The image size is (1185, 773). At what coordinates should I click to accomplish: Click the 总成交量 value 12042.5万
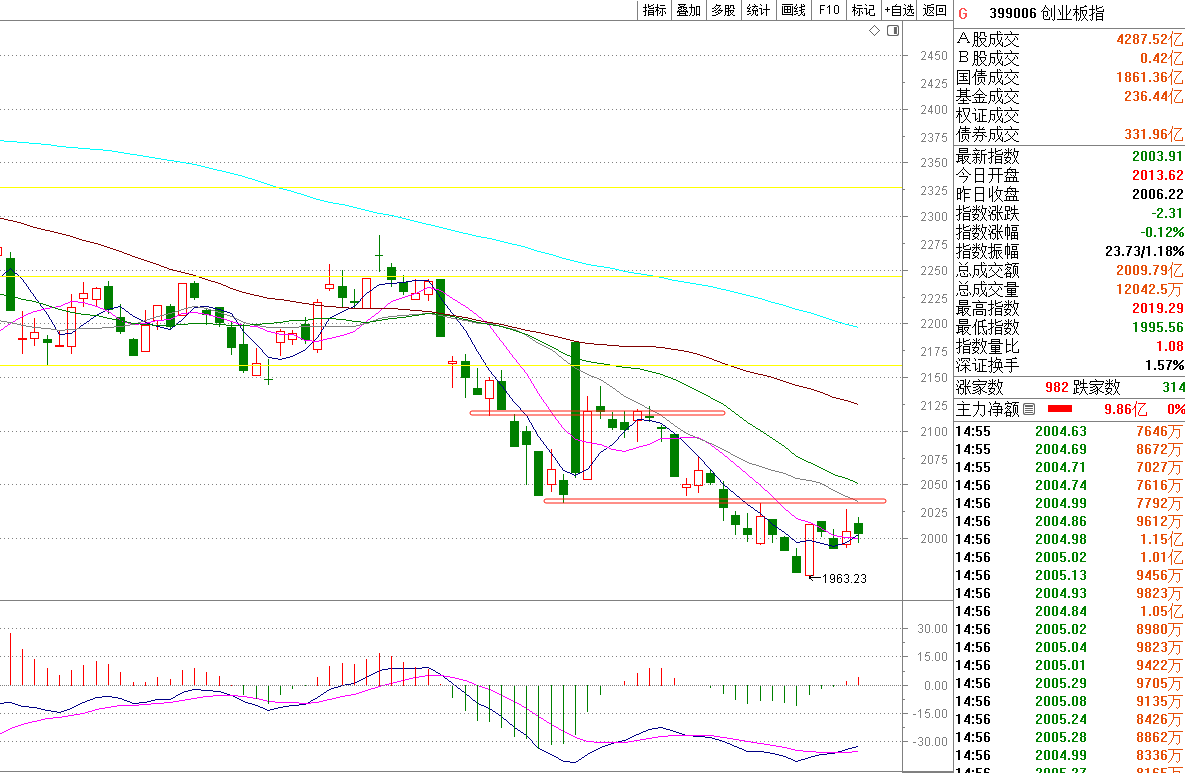pos(1149,289)
